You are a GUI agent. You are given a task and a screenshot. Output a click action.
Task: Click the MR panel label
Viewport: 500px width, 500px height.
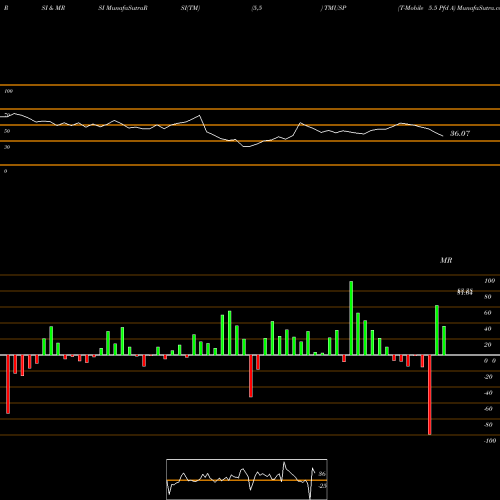pos(446,260)
